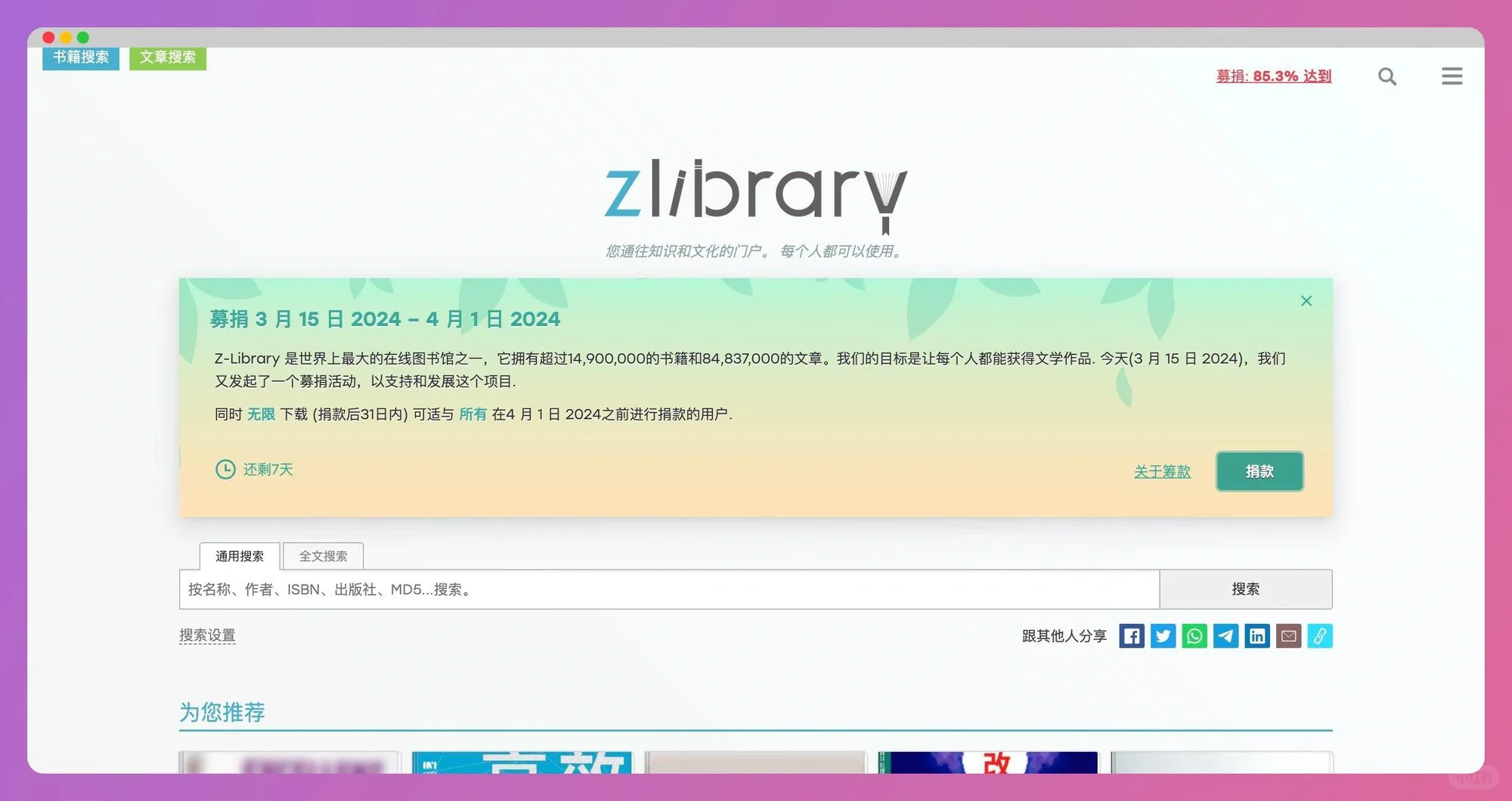Click the macOS green maximize button

coord(83,37)
